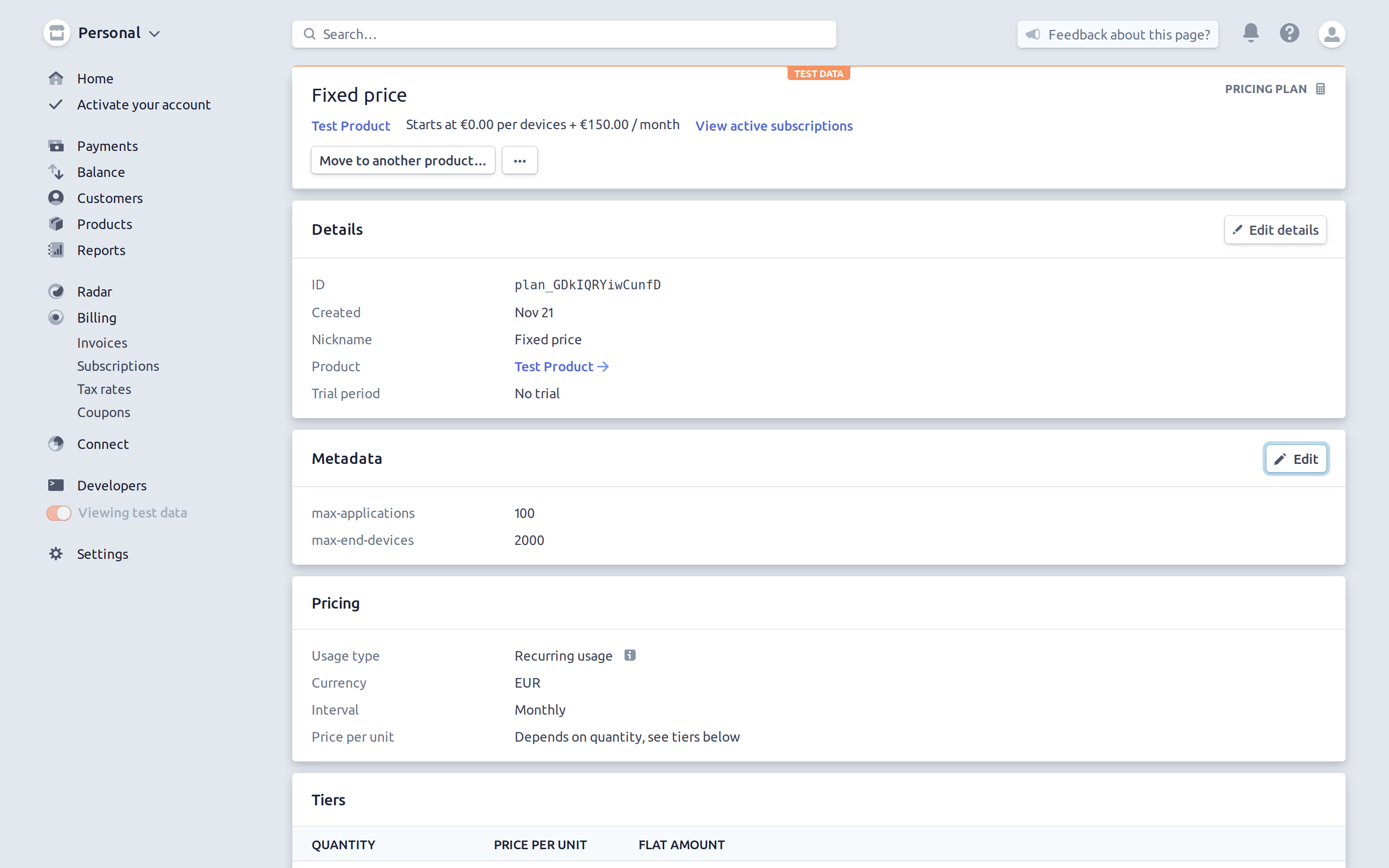Viewport: 1389px width, 868px height.
Task: Open the Coupons menu item
Action: (103, 412)
